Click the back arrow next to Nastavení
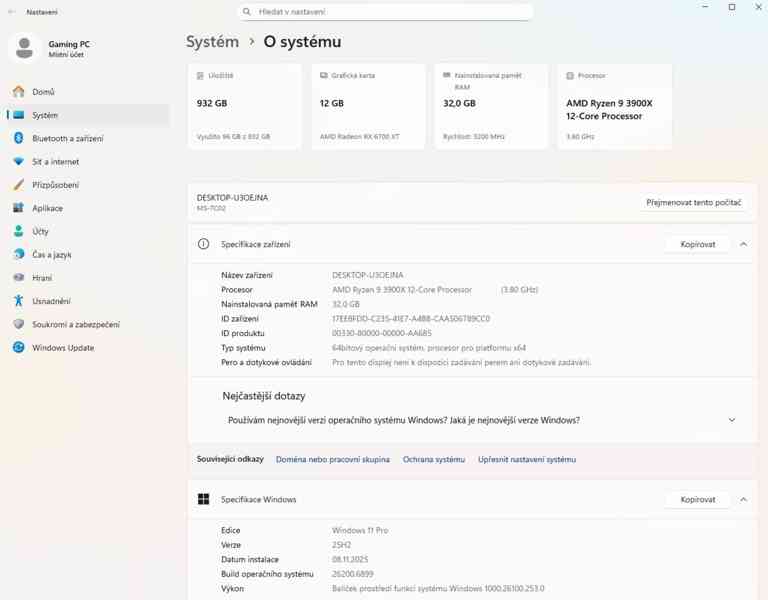This screenshot has width=768, height=600. click(11, 12)
